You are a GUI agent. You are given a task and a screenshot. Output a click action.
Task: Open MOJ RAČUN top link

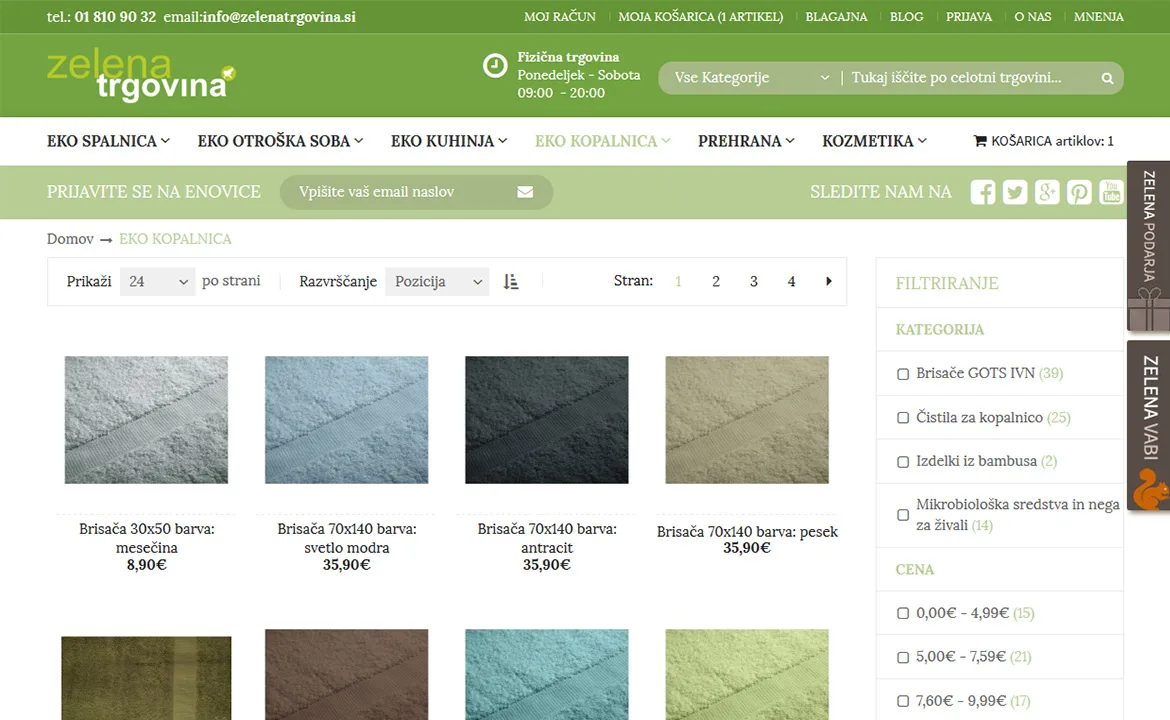point(560,16)
